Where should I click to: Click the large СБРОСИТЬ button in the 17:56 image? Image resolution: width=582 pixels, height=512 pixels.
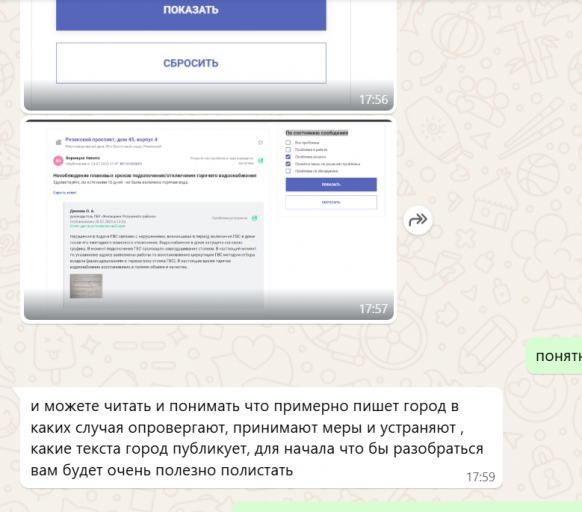click(x=191, y=63)
